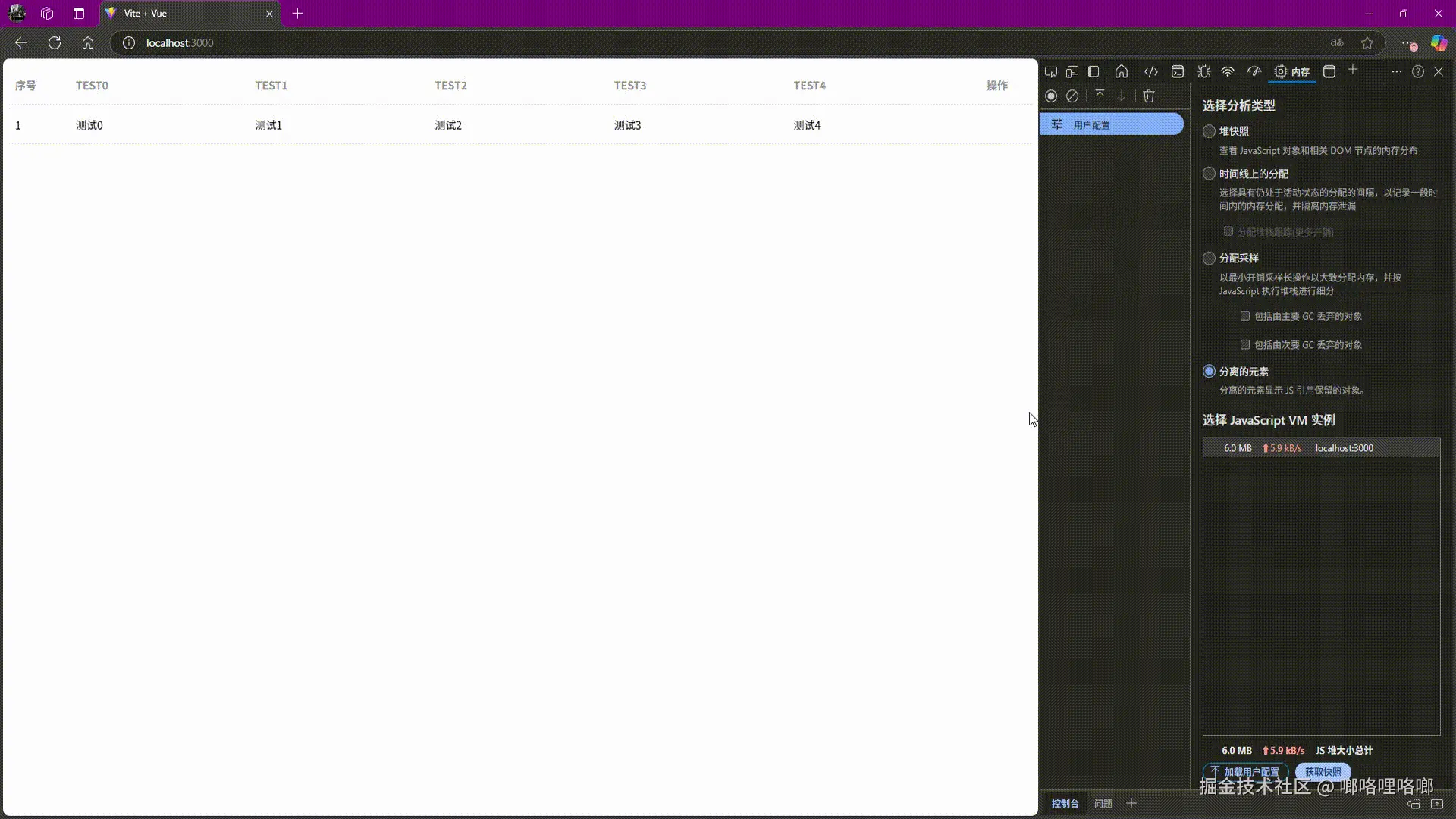This screenshot has width=1456, height=819.
Task: Enable 包括由主要 GC 丢弃的对象 checkbox
Action: pos(1245,316)
